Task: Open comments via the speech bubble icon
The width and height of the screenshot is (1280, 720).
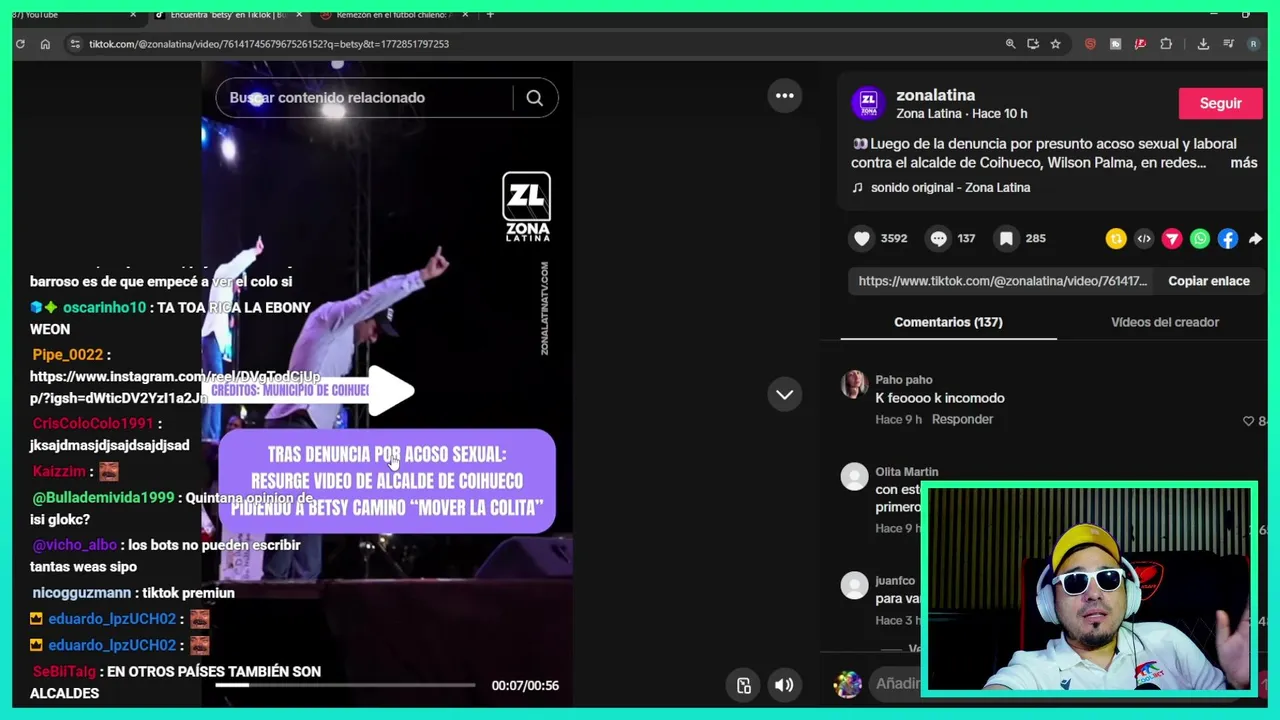Action: 938,238
